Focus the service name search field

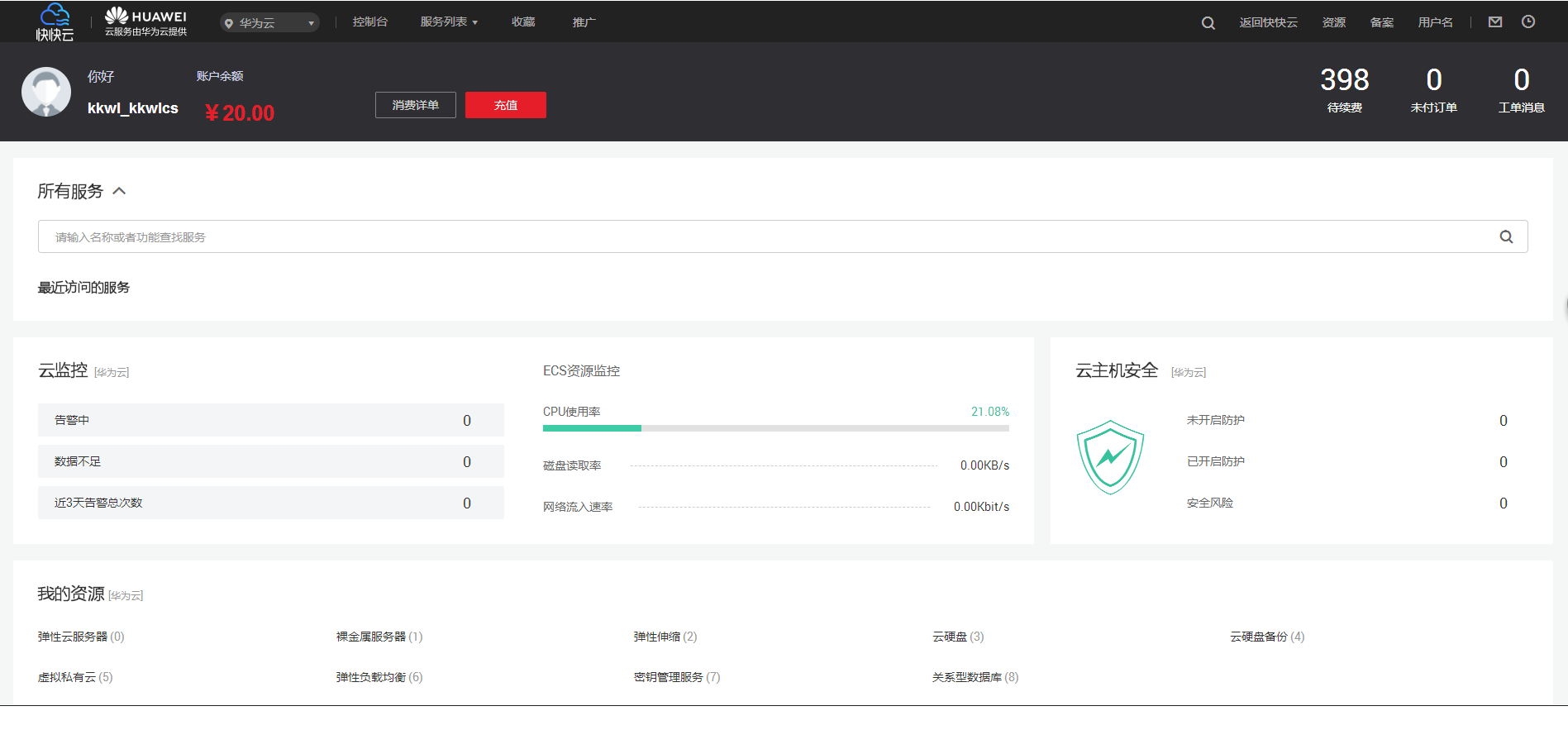(782, 237)
